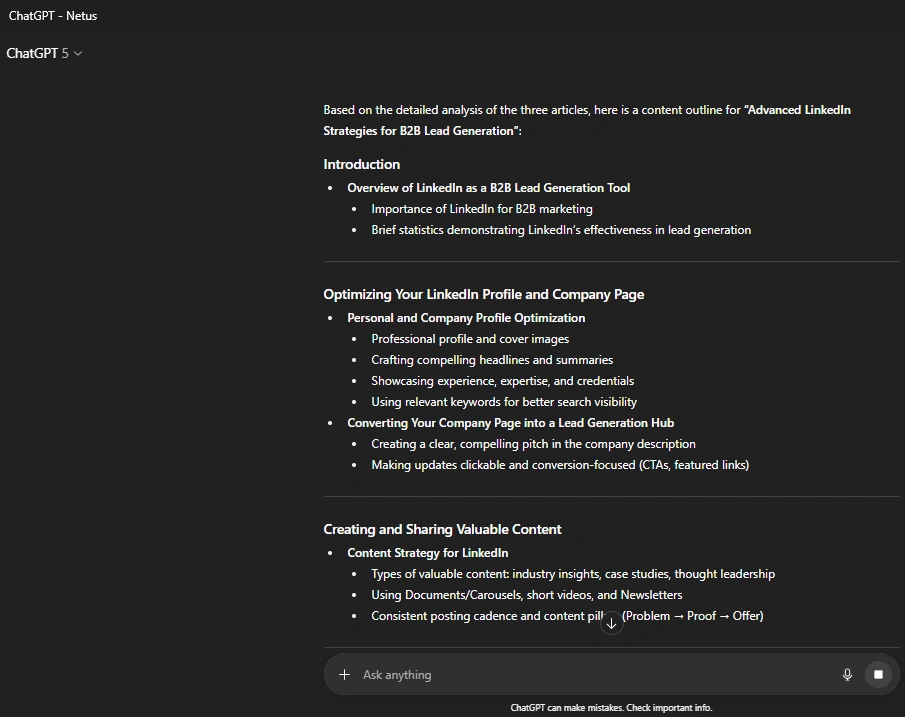Click 'Overview of LinkedIn as a B2B Lead Generation Tool'
Image resolution: width=905 pixels, height=717 pixels.
click(488, 187)
